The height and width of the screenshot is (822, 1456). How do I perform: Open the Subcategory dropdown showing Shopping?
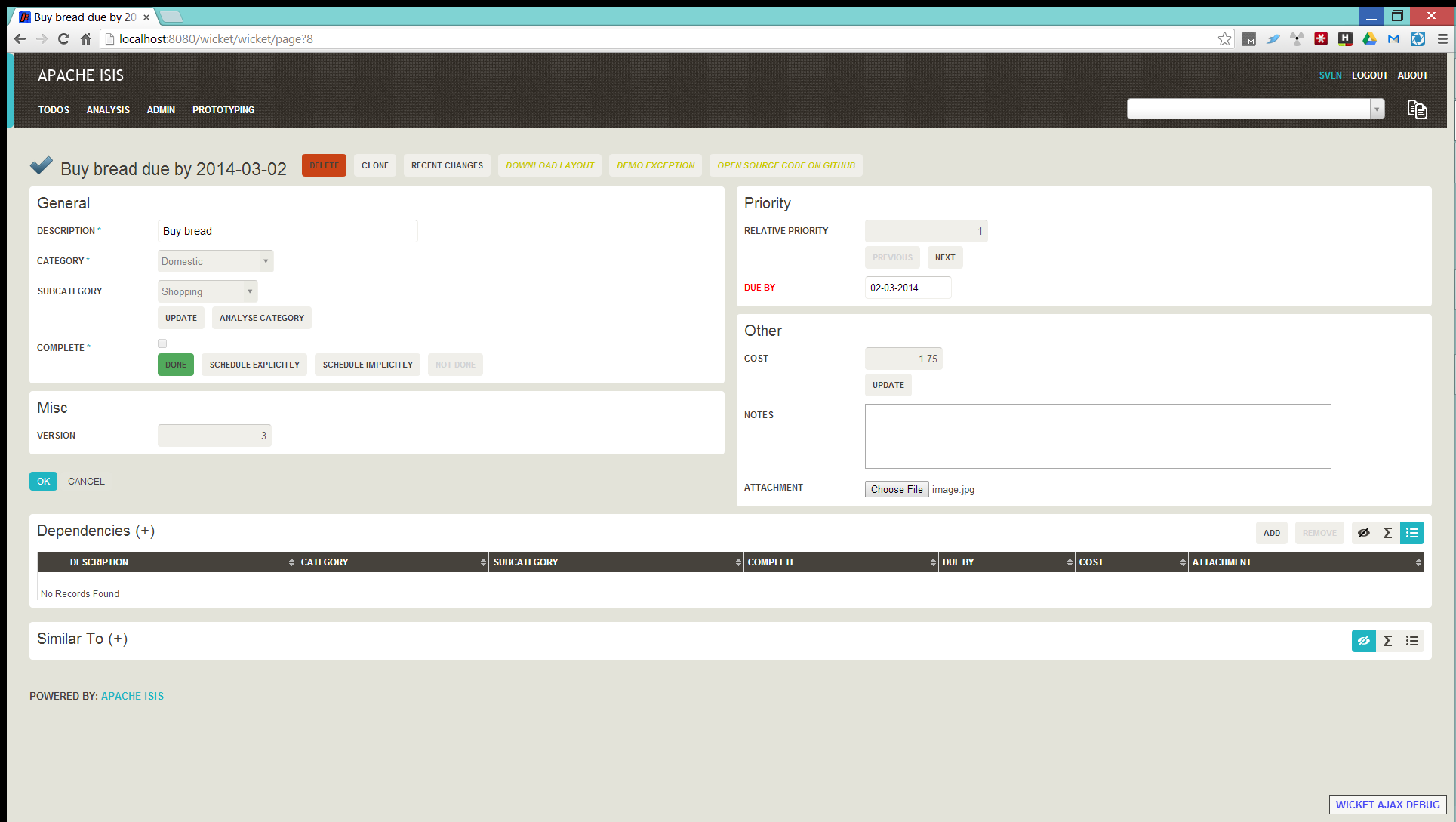pos(208,291)
